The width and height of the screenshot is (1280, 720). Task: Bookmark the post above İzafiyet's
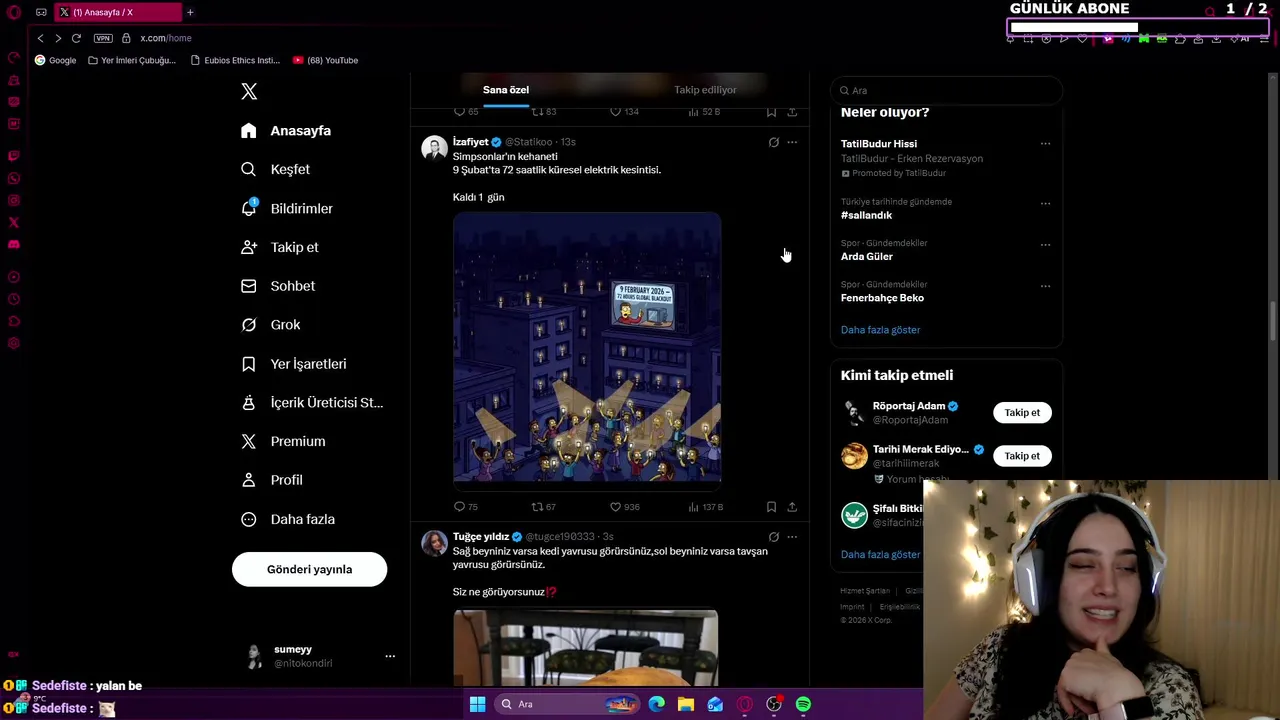(x=771, y=112)
